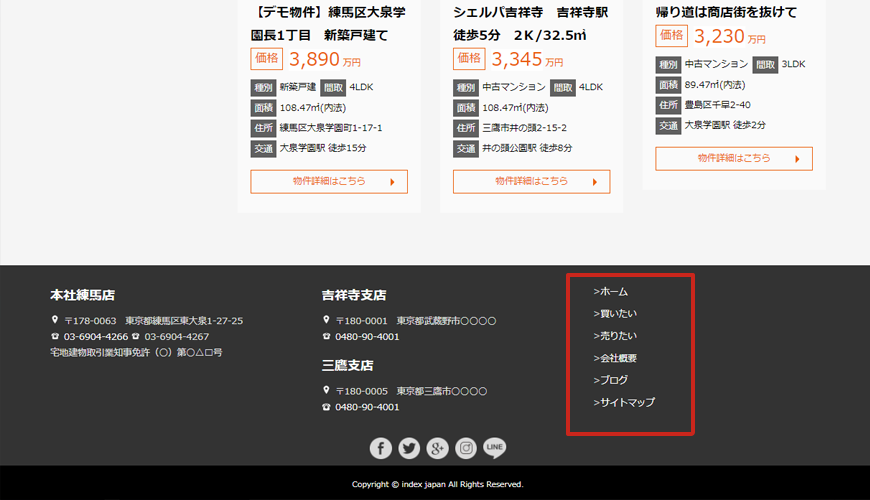
Task: Select 売りたい footer link
Action: pos(615,336)
